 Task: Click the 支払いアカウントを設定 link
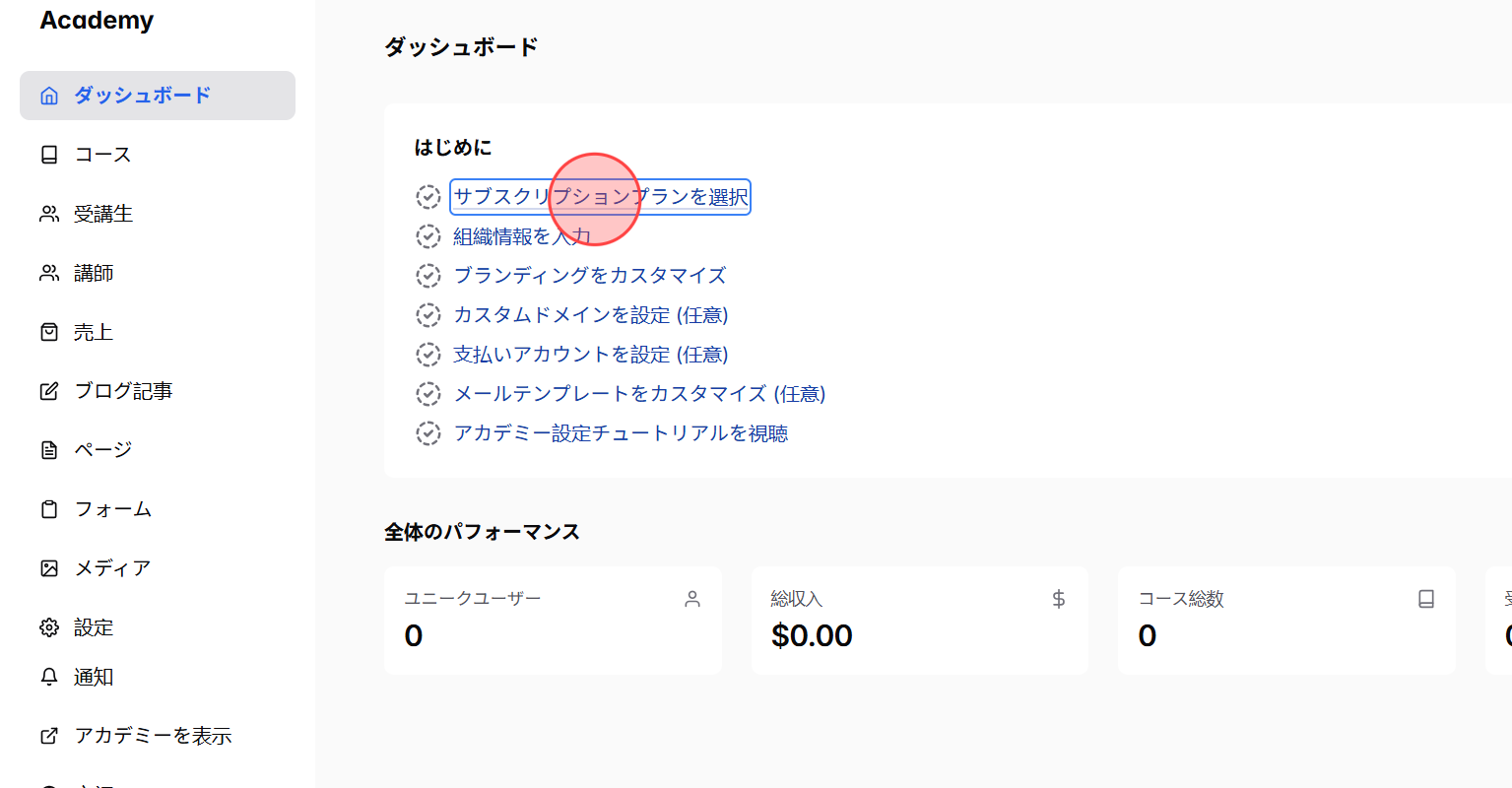click(590, 354)
